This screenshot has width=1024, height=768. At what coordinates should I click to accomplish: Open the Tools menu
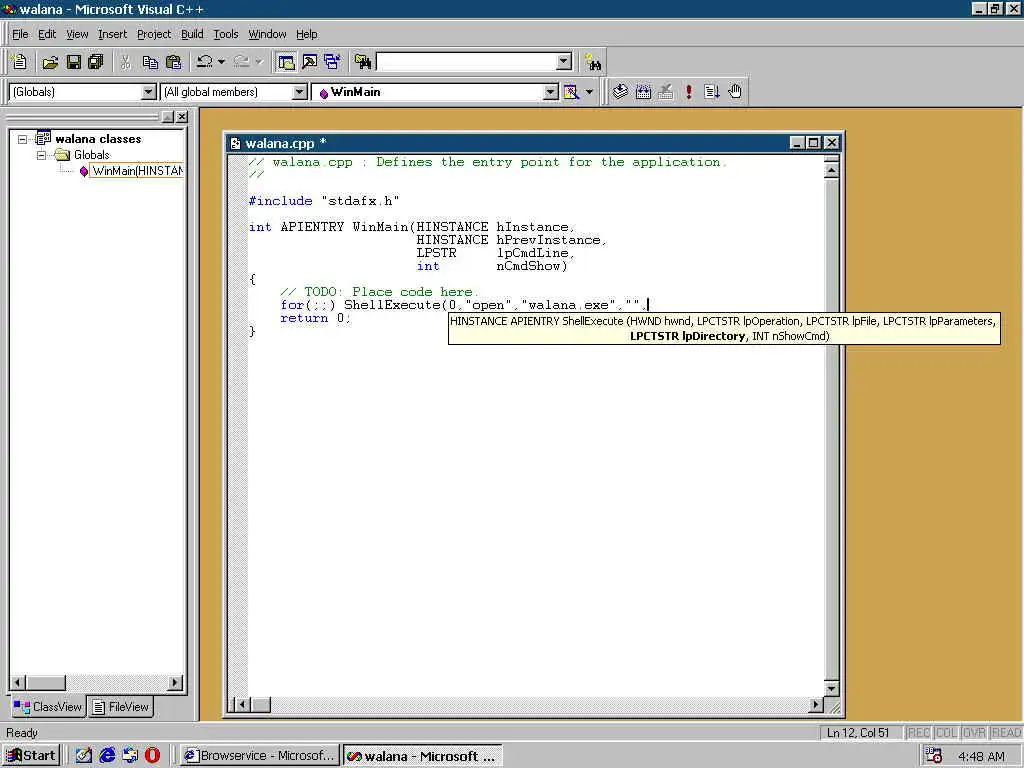tap(225, 34)
